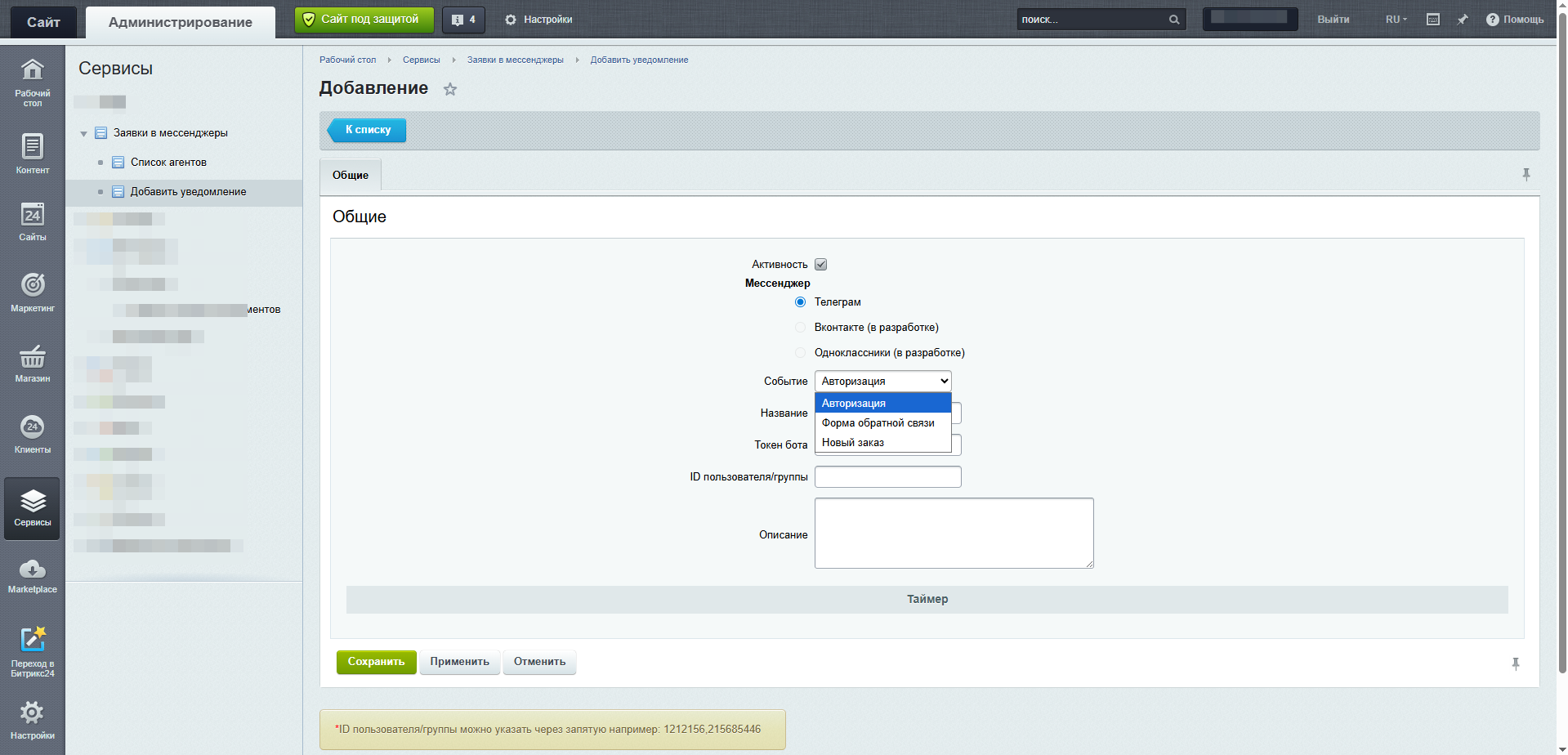Click the Описание text area
Image resolution: width=1568 pixels, height=755 pixels.
tap(953, 533)
